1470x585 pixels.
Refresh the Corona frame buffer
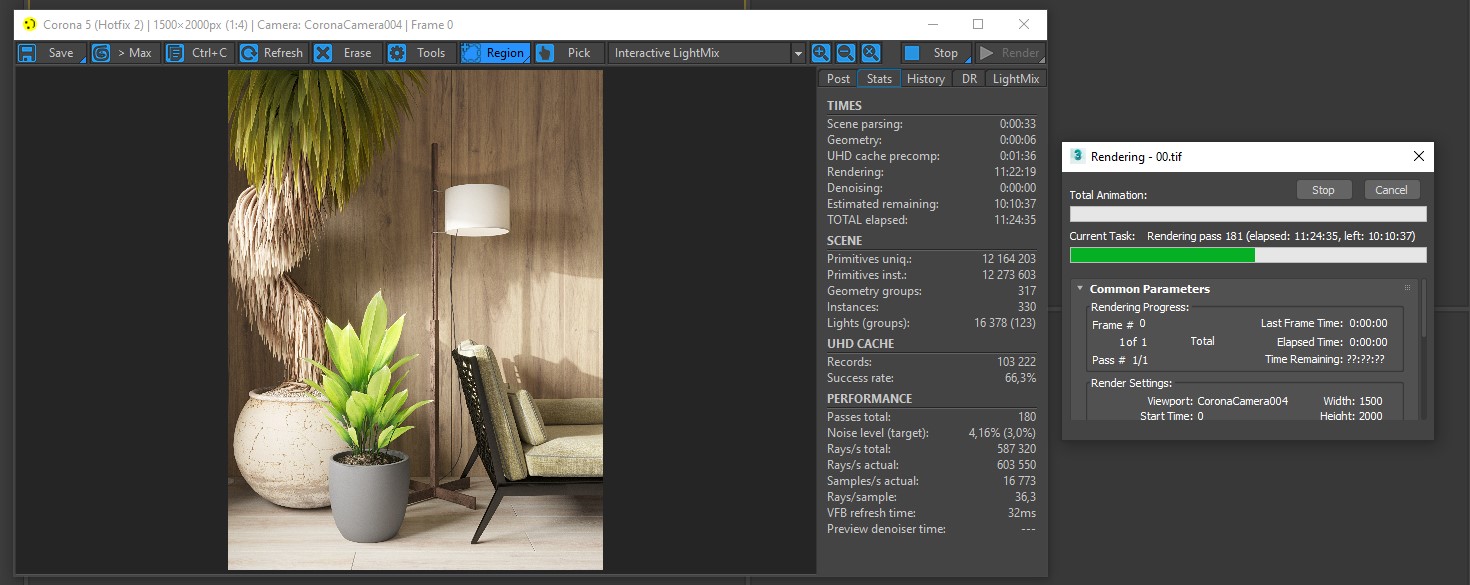pyautogui.click(x=273, y=53)
